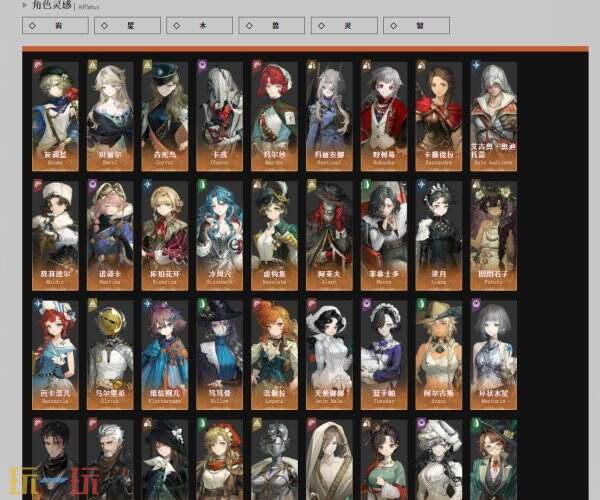The width and height of the screenshot is (600, 500).
Task: Click the afflatus badge on Kassandra's card
Action: (421, 67)
